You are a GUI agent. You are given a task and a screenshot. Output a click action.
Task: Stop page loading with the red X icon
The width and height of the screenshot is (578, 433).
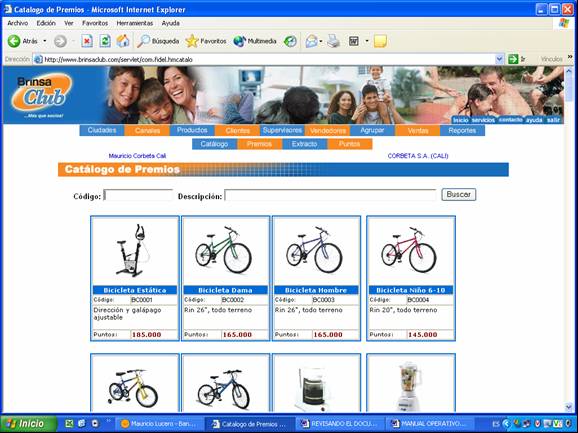click(87, 41)
